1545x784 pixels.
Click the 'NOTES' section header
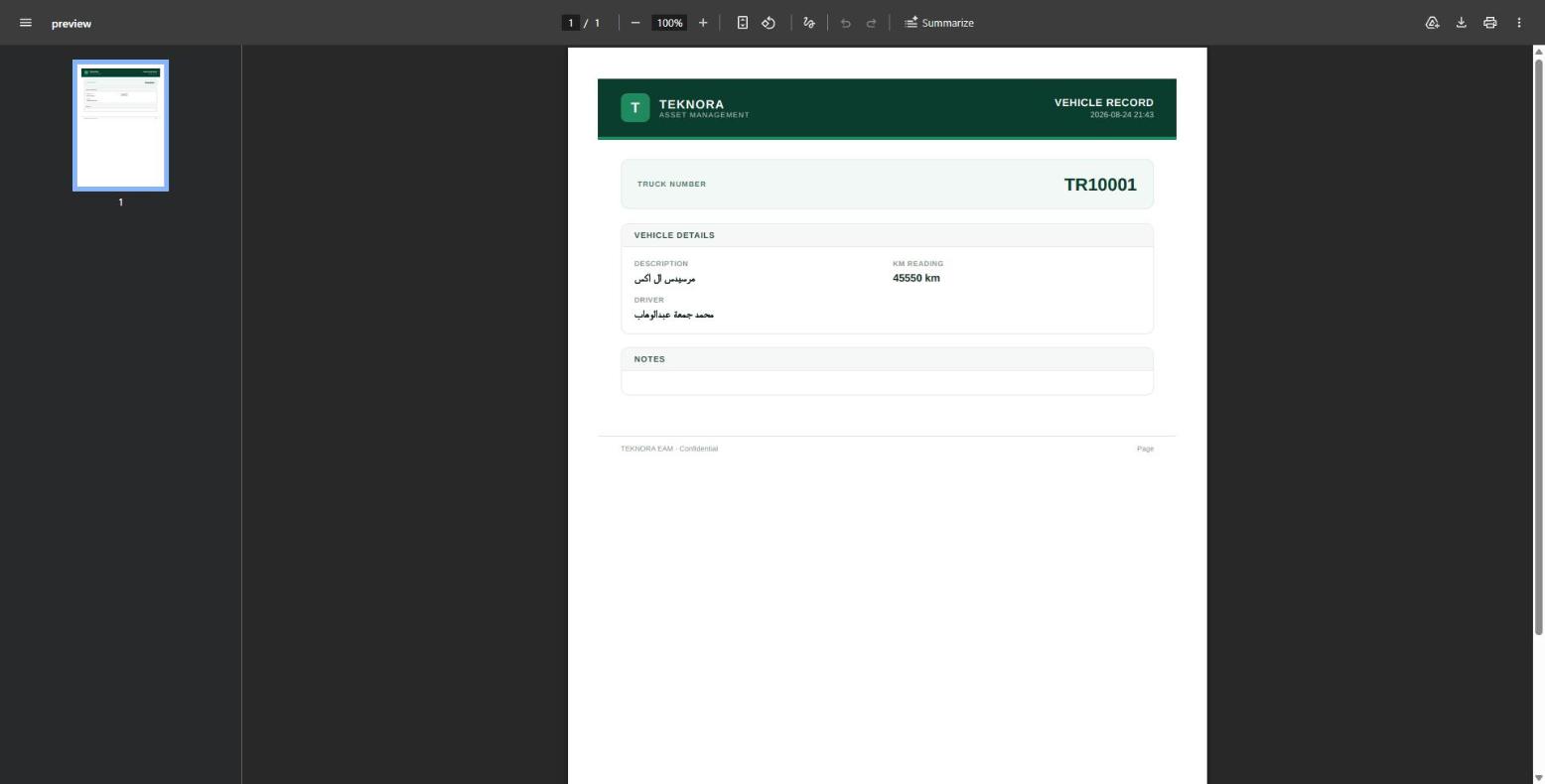click(649, 359)
